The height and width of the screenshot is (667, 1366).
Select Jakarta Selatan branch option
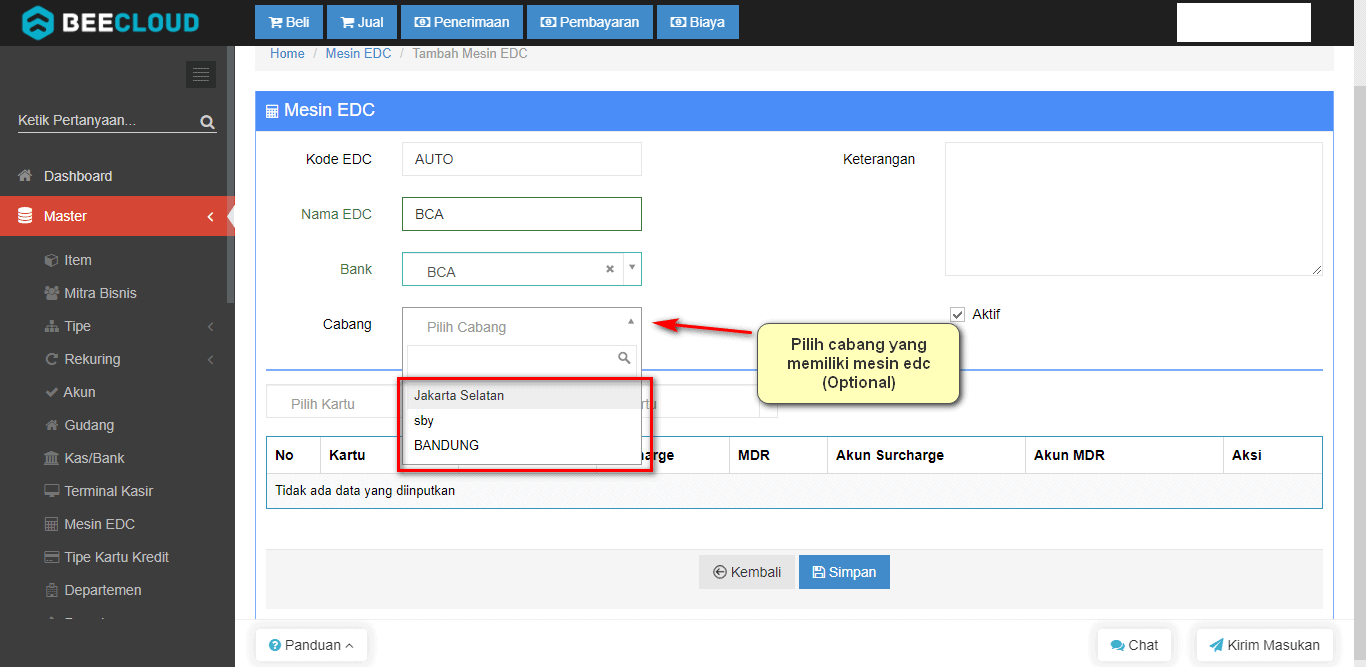click(522, 396)
